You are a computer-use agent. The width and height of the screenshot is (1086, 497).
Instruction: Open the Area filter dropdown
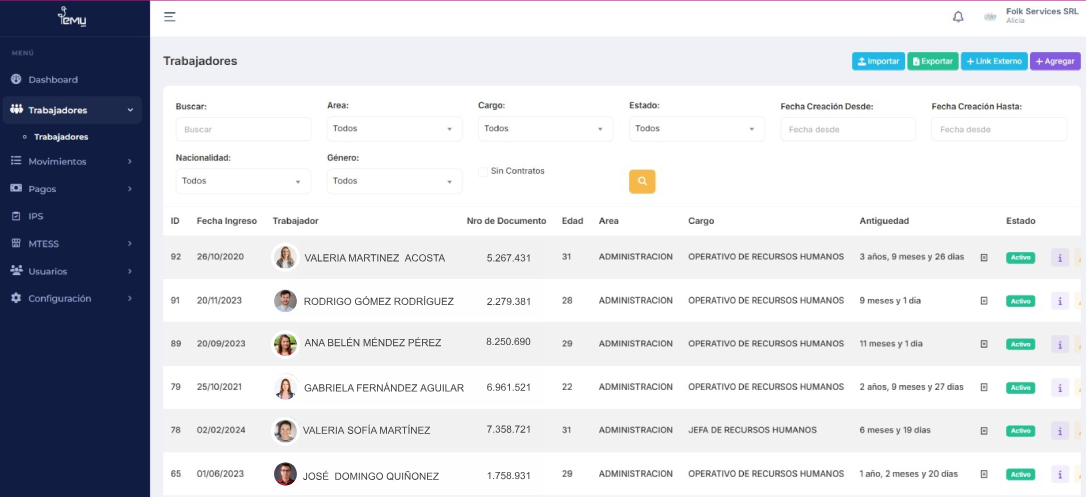pos(394,129)
